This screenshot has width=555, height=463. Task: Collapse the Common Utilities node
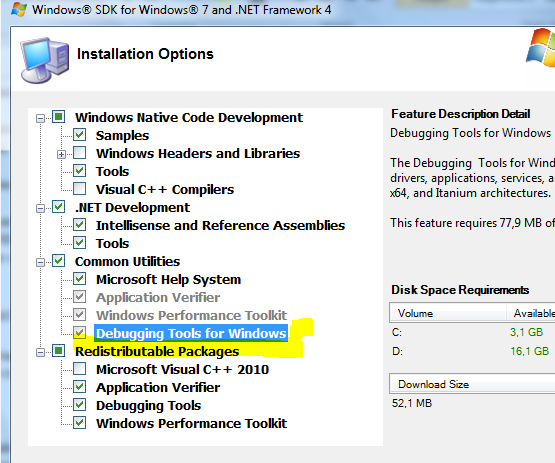(40, 263)
